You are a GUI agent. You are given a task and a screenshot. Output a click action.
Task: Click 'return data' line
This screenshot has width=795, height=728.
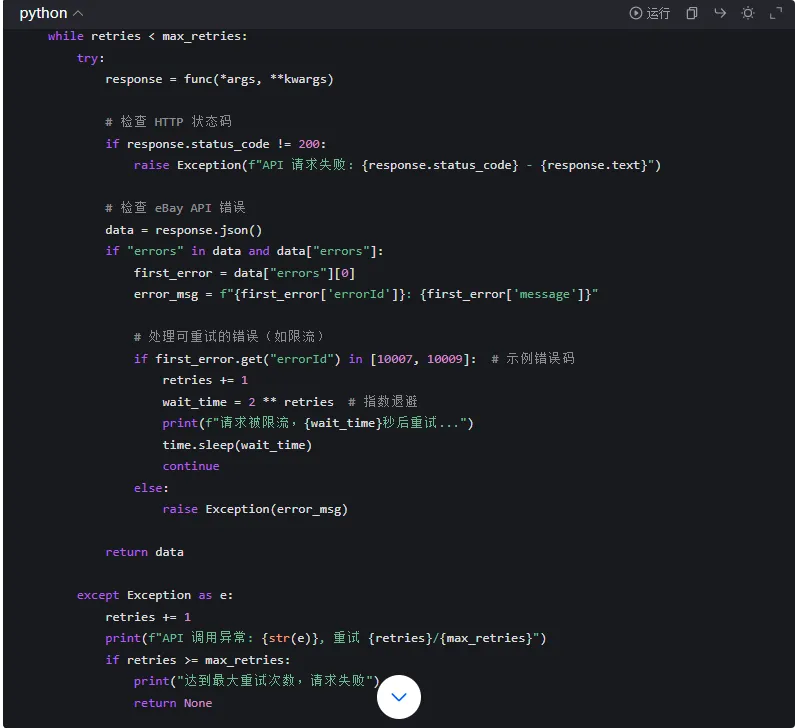pyautogui.click(x=144, y=552)
